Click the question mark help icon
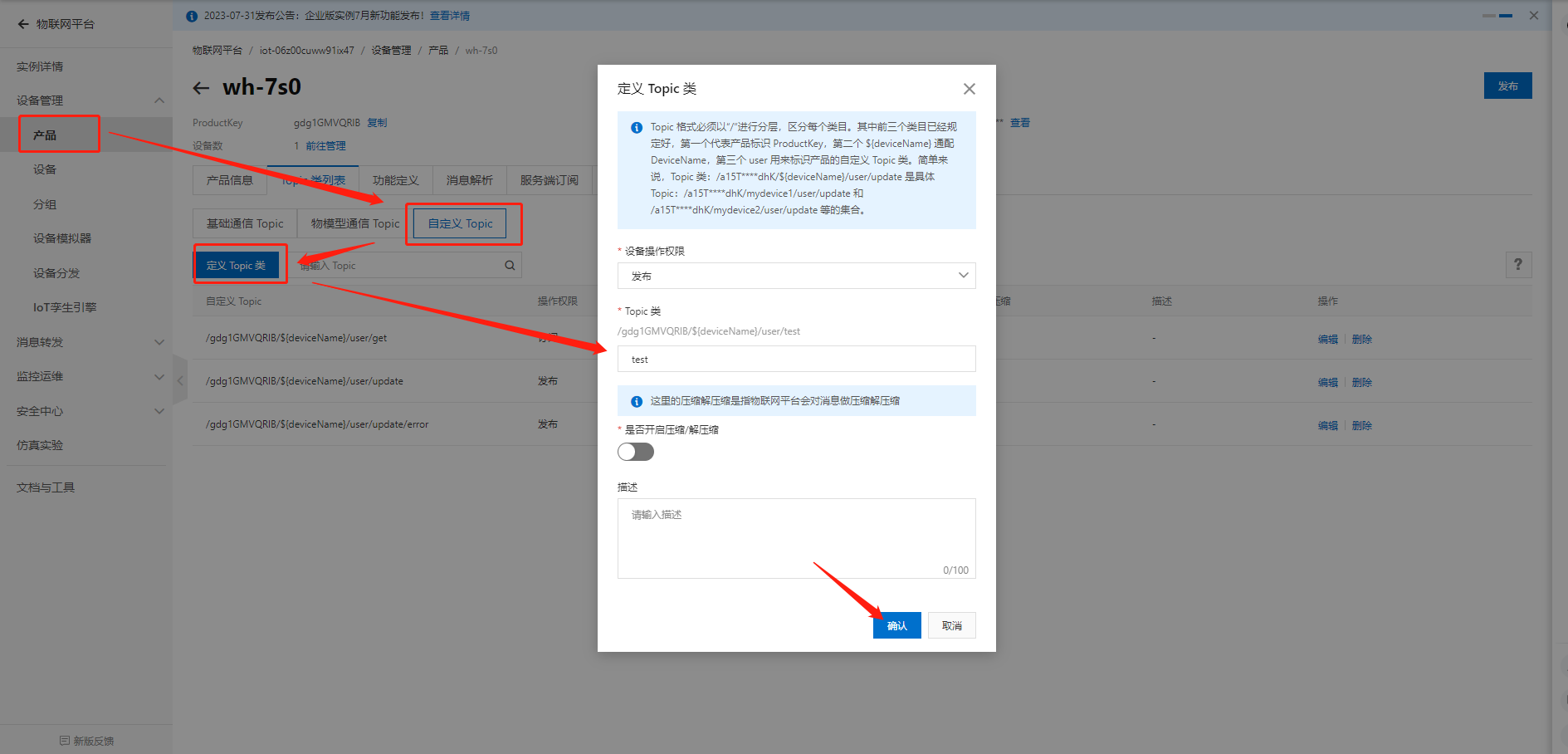Screen dimensions: 1568x754 pyautogui.click(x=1518, y=265)
